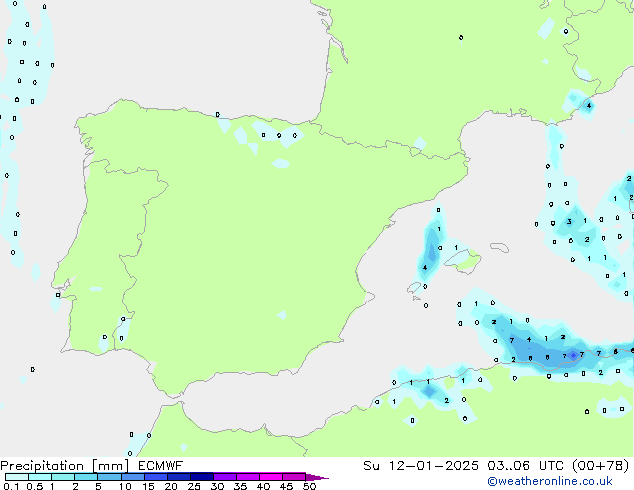Pick the blue swatch between 5 and 10
Screen dimensions: 634x490
coord(110,477)
